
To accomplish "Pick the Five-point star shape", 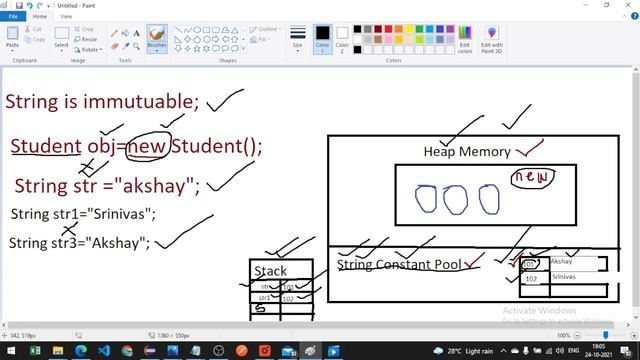I will coord(197,49).
